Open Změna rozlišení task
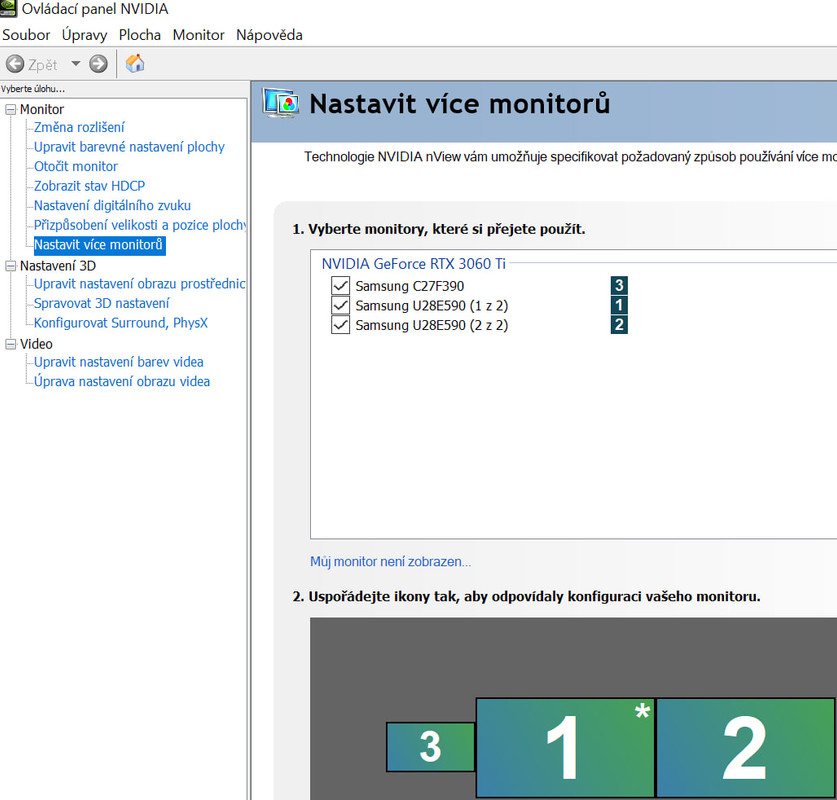Image resolution: width=837 pixels, height=800 pixels. pos(79,127)
